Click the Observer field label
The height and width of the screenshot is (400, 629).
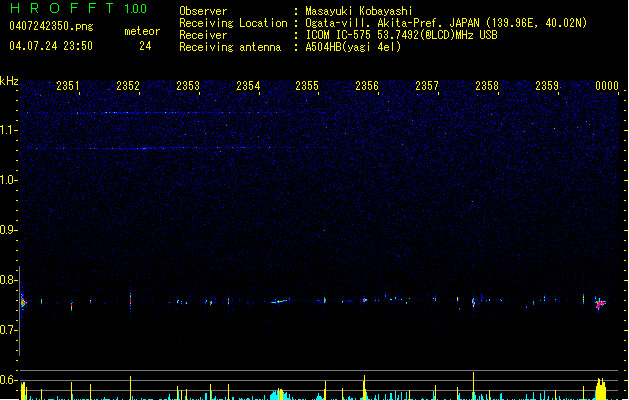point(203,11)
